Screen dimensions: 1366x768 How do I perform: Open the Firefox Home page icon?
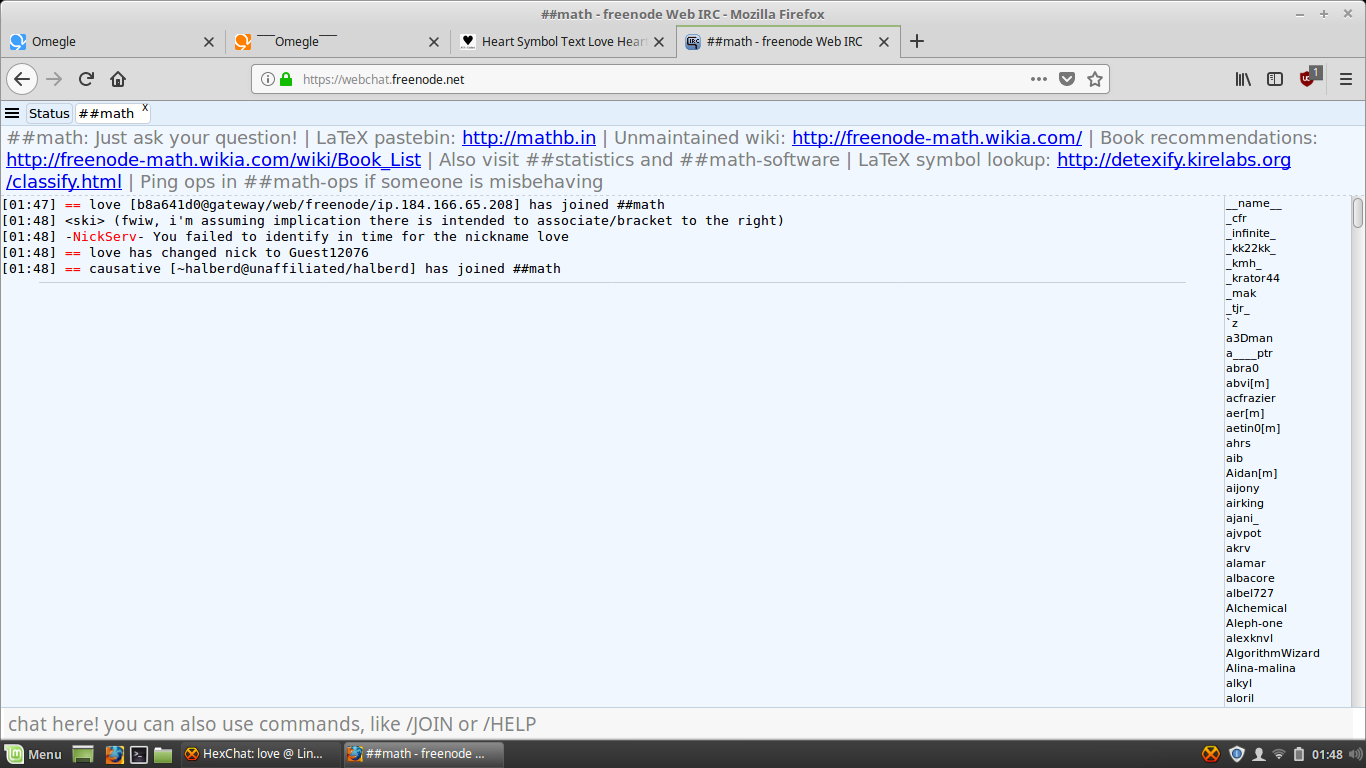point(118,79)
